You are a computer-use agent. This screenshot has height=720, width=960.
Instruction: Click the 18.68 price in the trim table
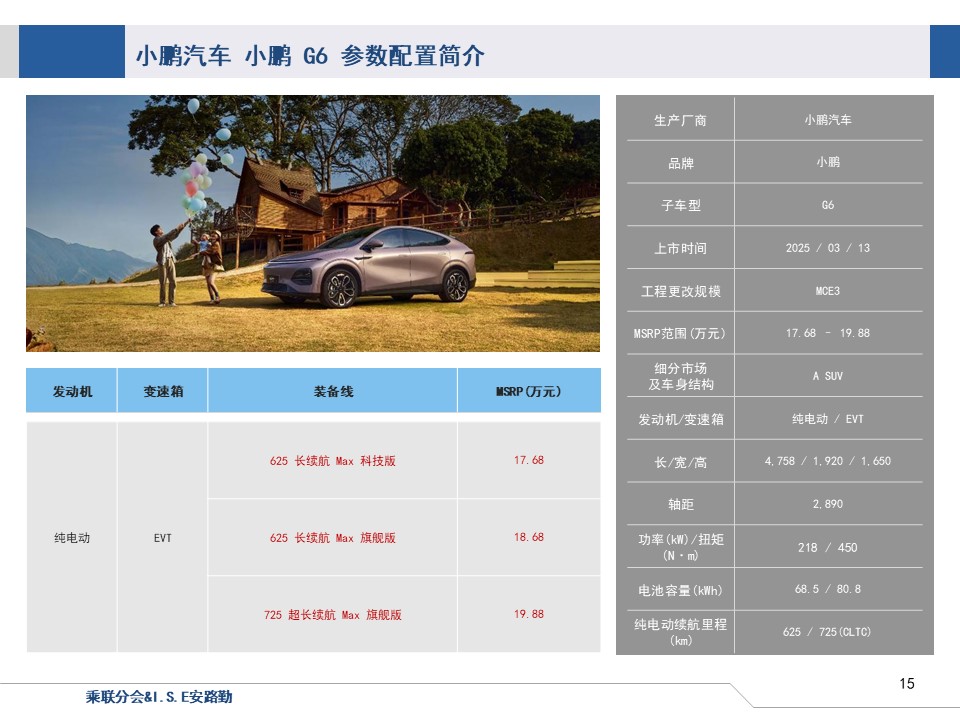pyautogui.click(x=529, y=537)
